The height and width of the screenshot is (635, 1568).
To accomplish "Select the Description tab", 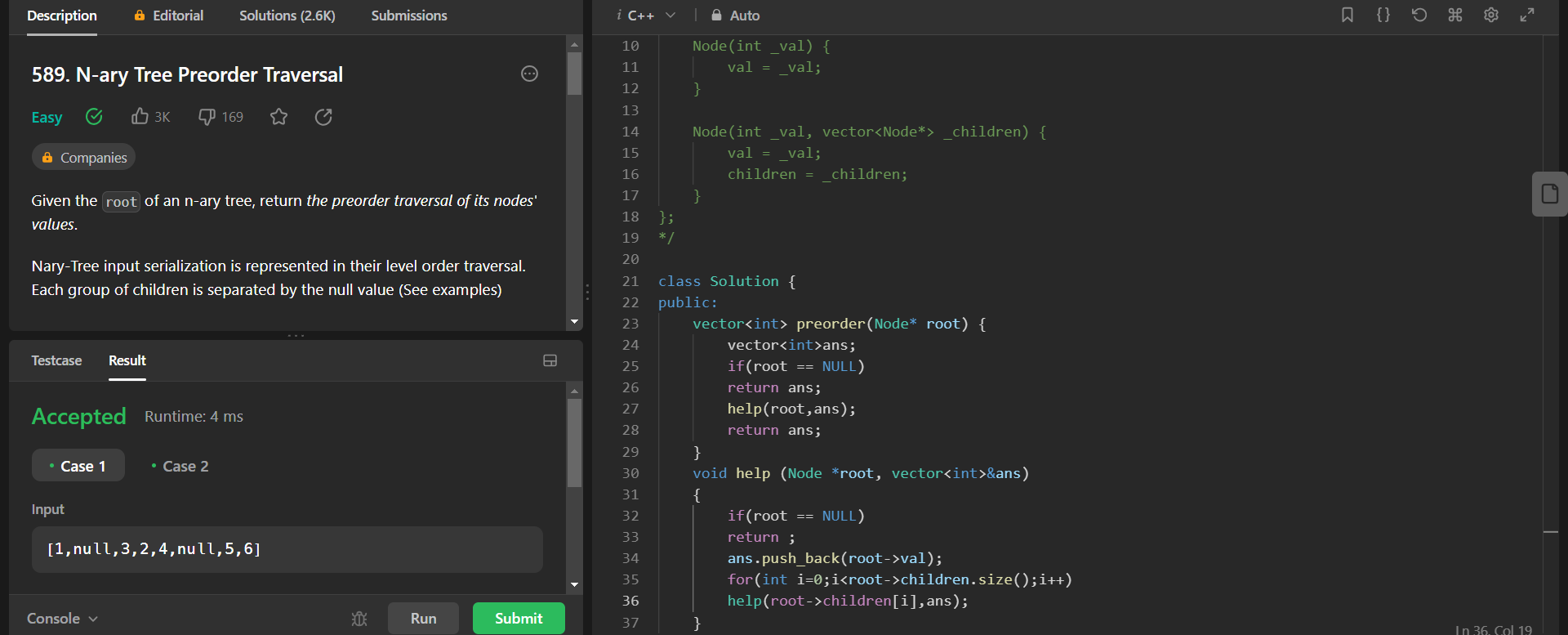I will click(x=62, y=16).
